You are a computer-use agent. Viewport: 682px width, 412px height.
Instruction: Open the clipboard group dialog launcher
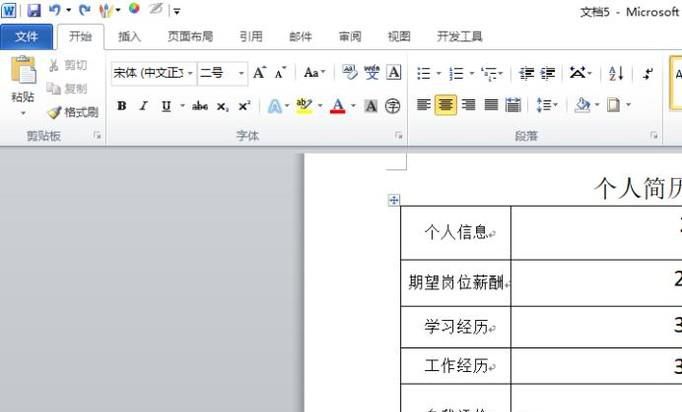[x=97, y=136]
